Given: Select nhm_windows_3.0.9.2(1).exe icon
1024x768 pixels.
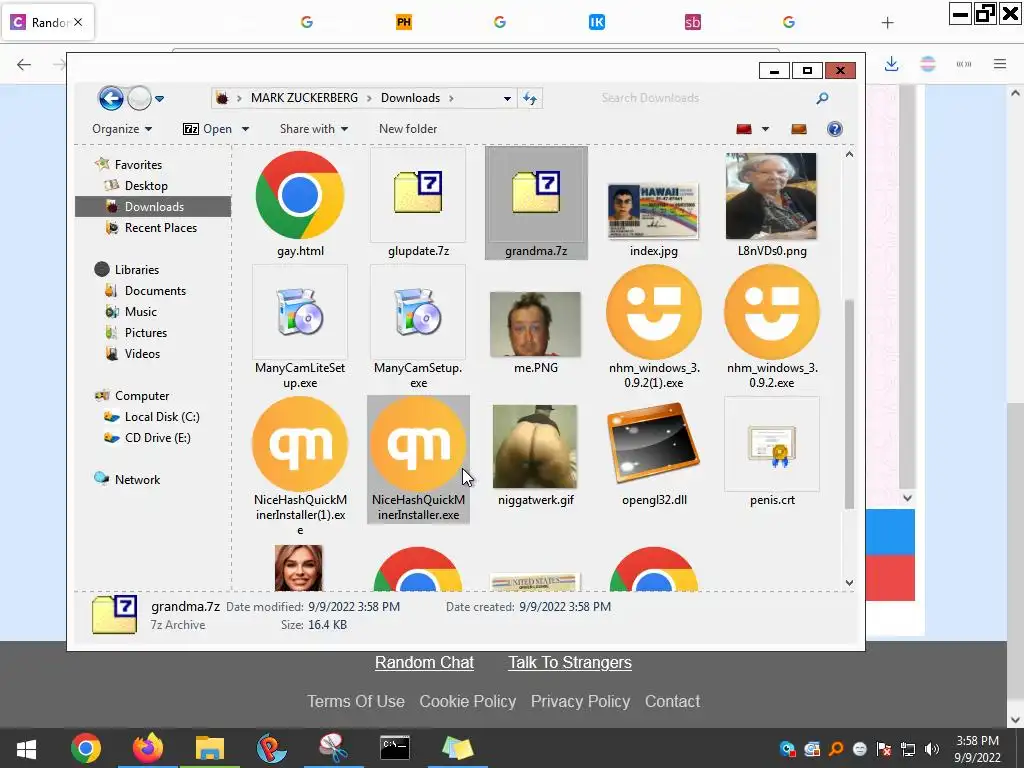Looking at the screenshot, I should [x=654, y=312].
